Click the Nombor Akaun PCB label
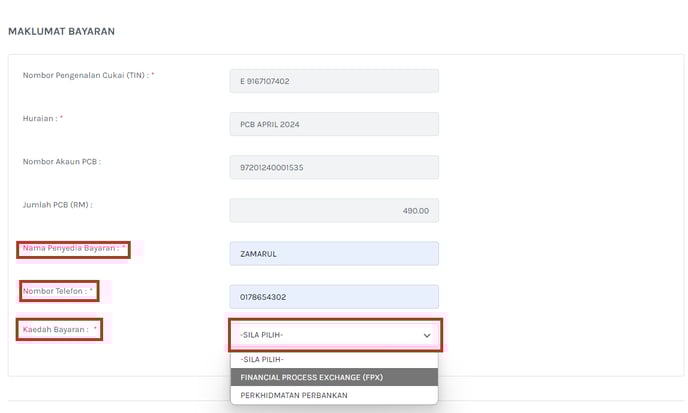 pos(61,161)
